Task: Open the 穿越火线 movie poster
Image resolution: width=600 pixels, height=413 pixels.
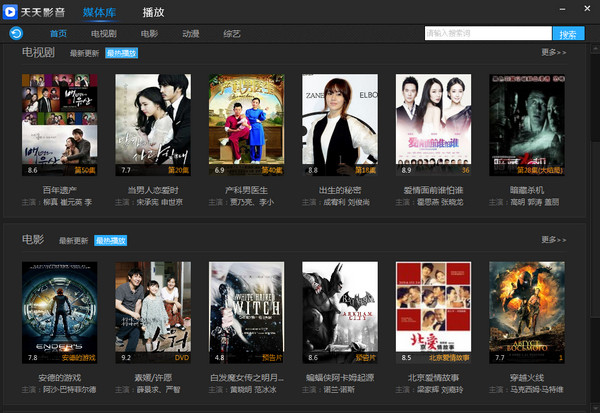Action: pos(527,312)
